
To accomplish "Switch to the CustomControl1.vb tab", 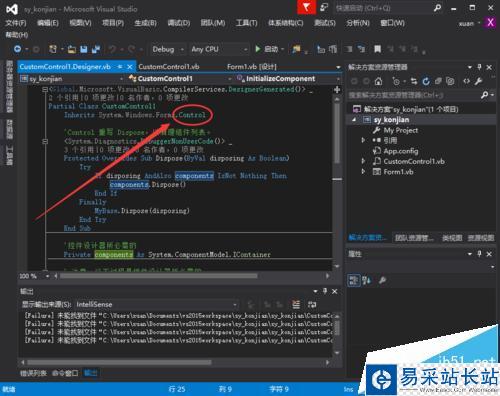I will coord(169,67).
